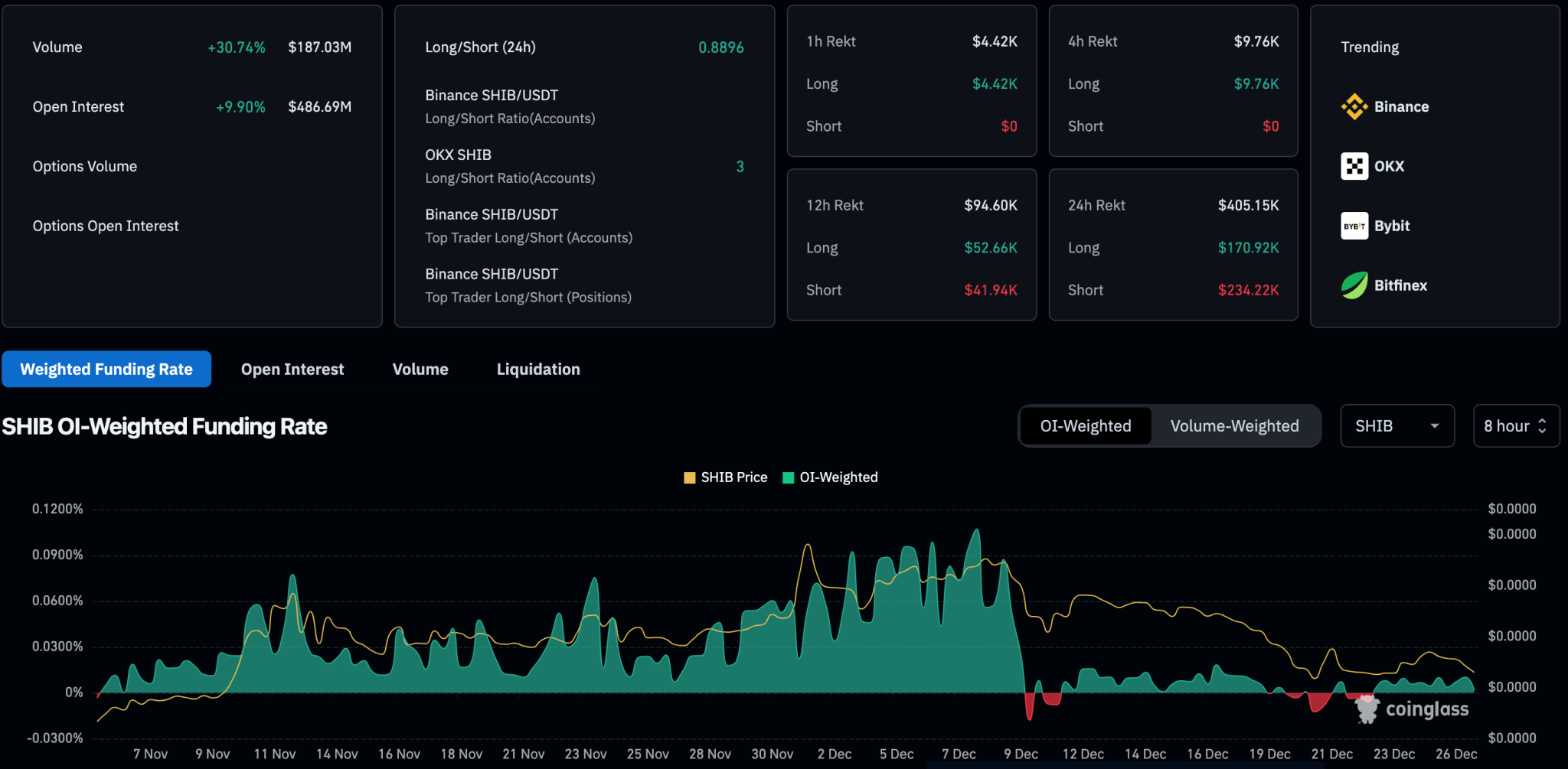Click the SHIB OI-Weighted Funding Rate heading
Viewport: 1568px width, 769px height.
(165, 426)
